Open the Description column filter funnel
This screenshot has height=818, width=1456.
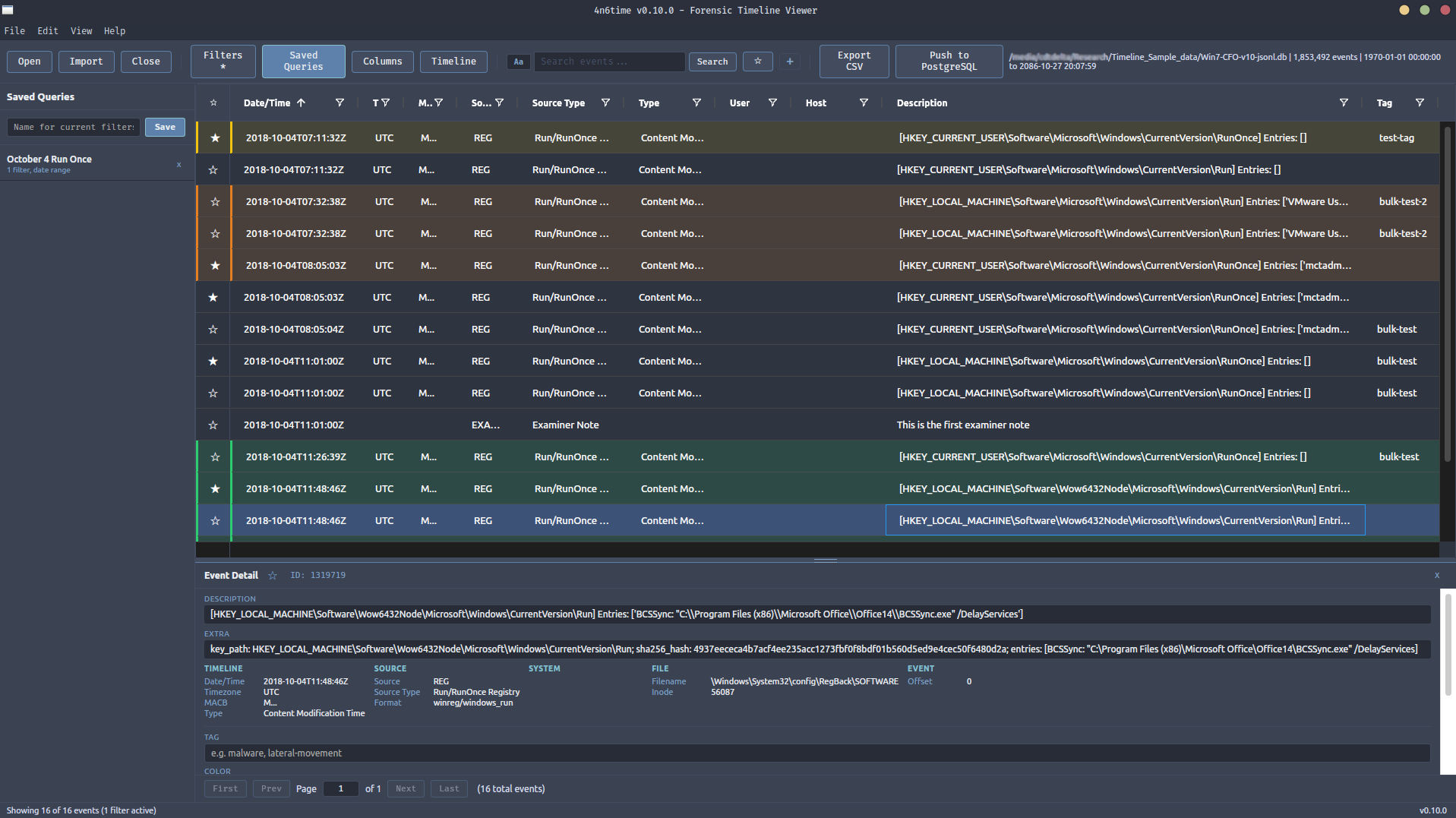pos(1343,103)
